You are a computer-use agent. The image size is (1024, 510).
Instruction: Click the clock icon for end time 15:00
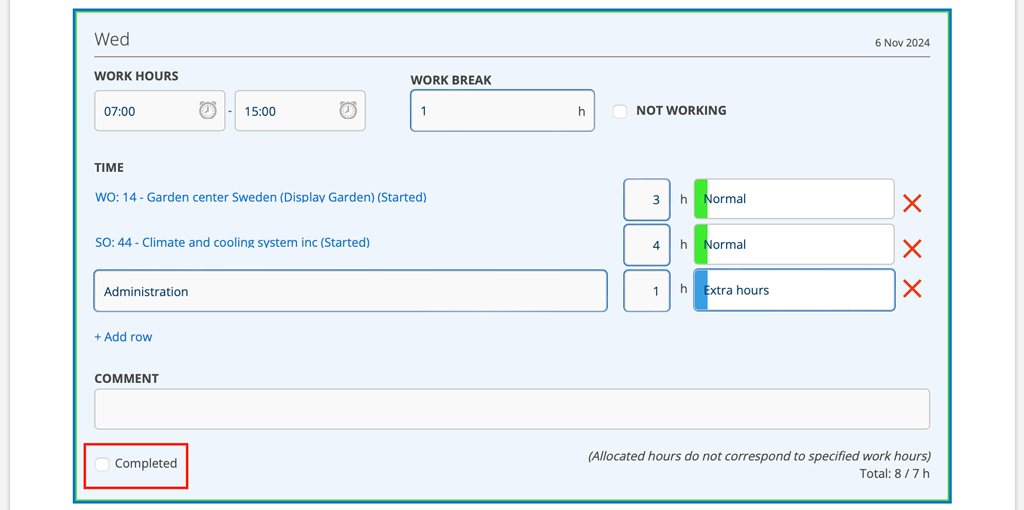pos(347,111)
